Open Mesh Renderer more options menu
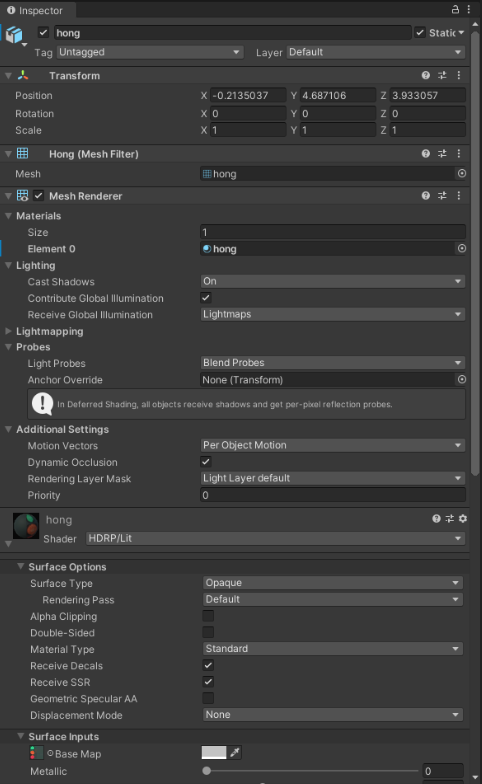The image size is (482, 784). point(458,196)
